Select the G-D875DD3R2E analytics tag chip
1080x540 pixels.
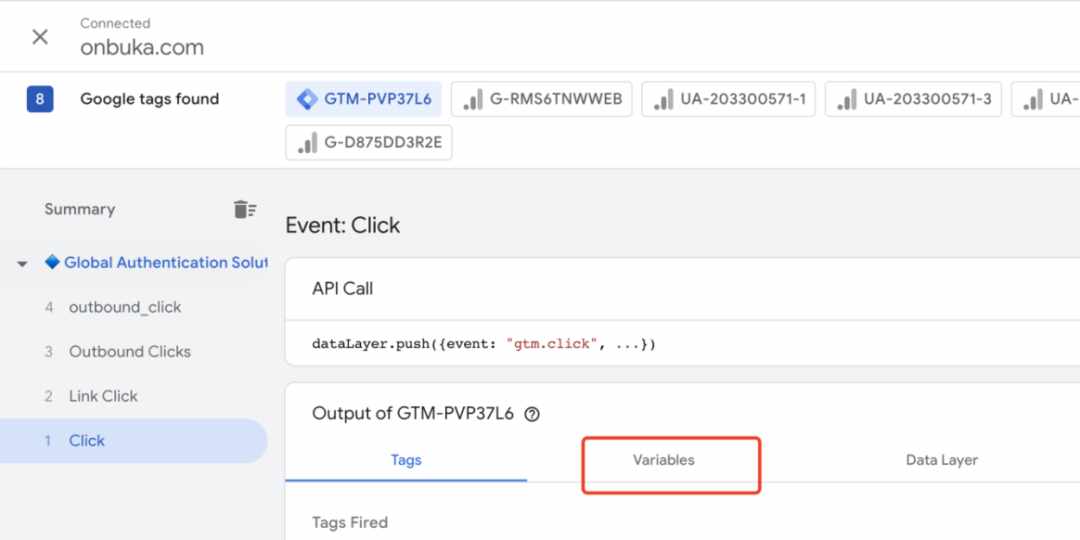368,143
